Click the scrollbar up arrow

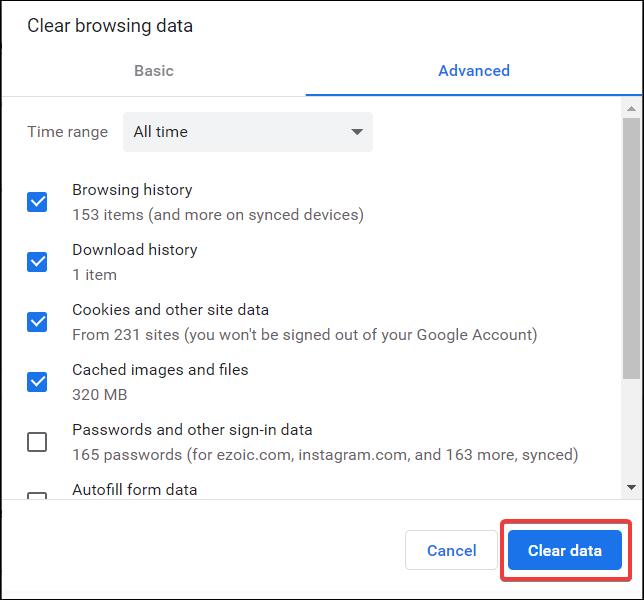tap(631, 109)
